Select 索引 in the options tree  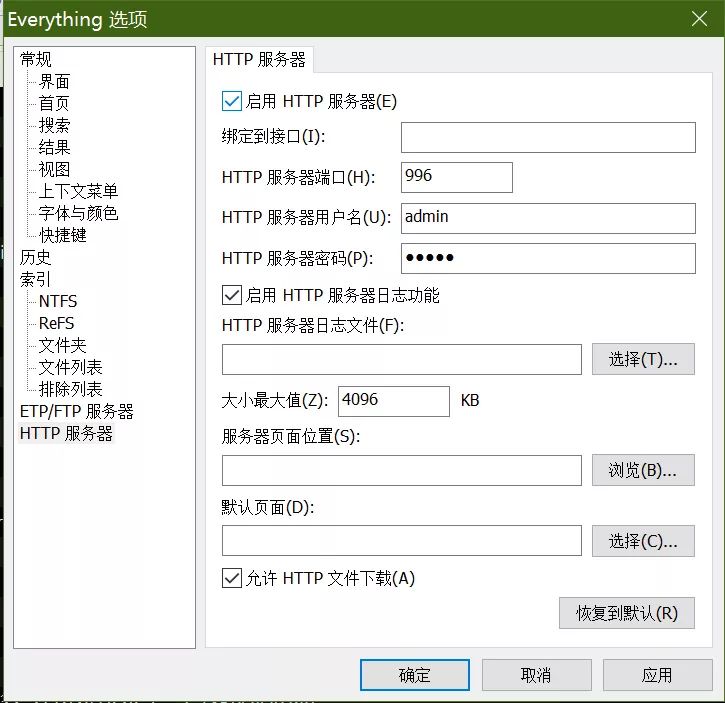[36, 279]
